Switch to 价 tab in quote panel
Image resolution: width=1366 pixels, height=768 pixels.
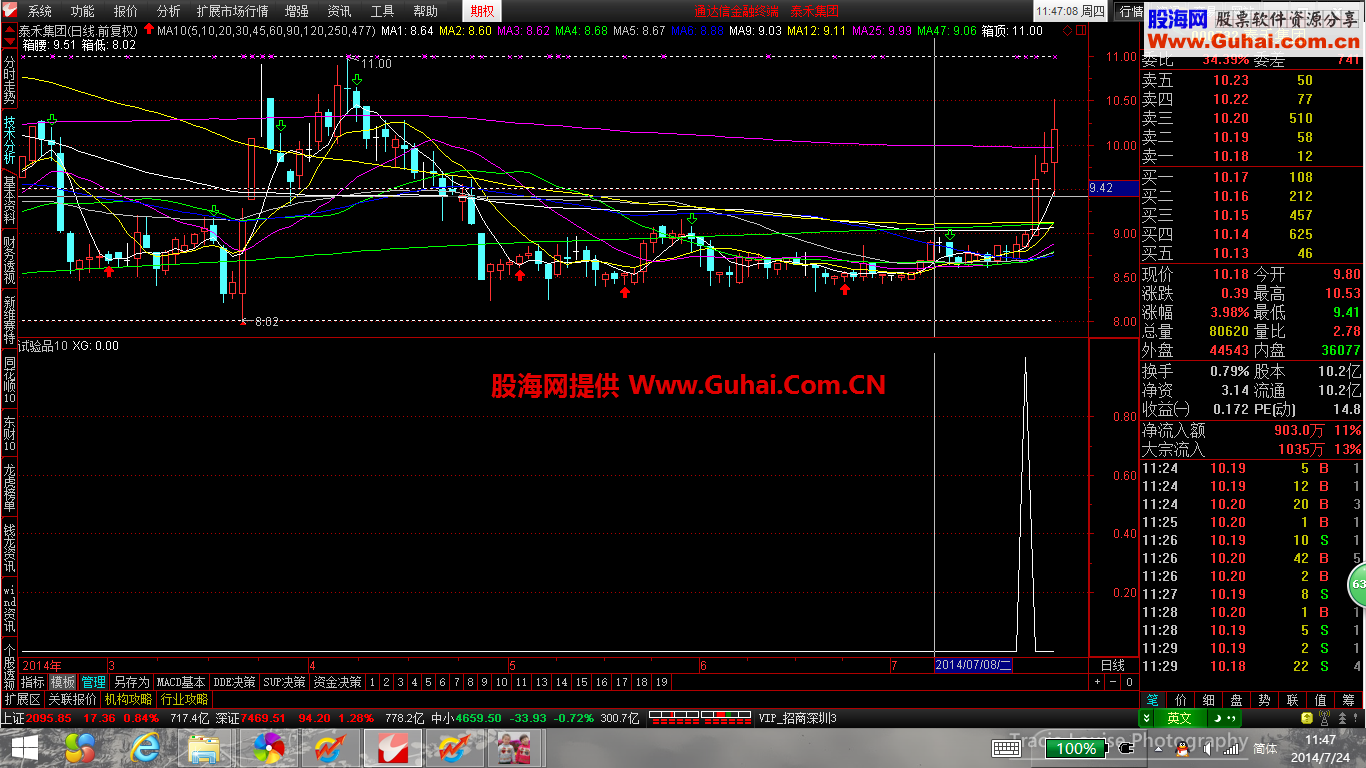coord(1180,700)
